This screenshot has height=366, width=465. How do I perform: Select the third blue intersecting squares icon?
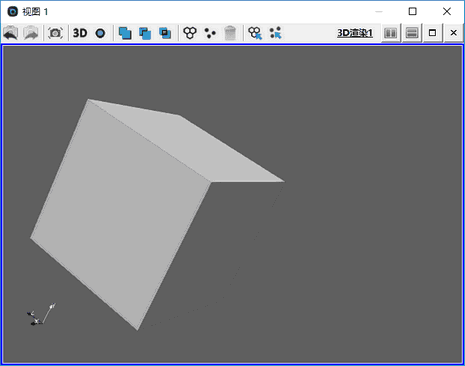click(165, 33)
